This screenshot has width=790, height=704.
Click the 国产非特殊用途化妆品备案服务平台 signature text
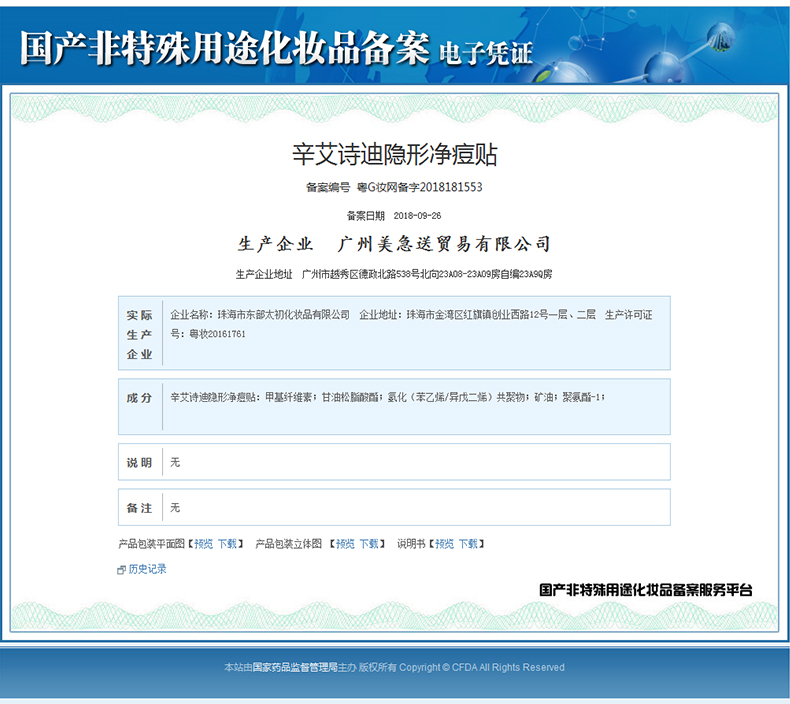click(x=646, y=590)
